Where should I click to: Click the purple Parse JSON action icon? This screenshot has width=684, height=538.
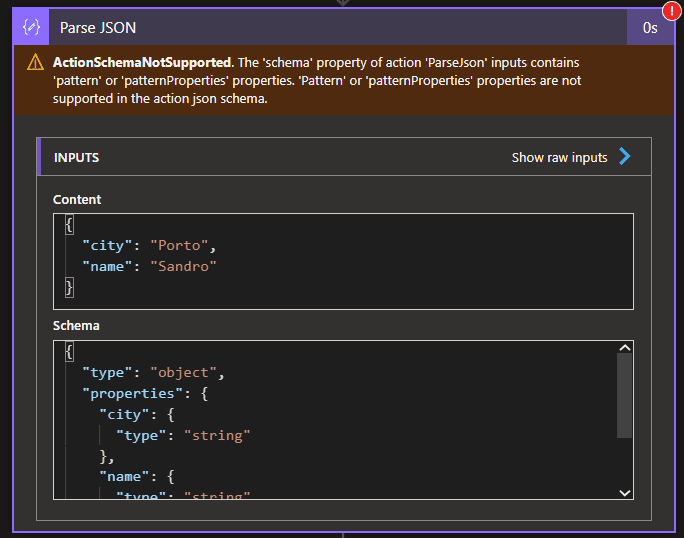coord(31,27)
